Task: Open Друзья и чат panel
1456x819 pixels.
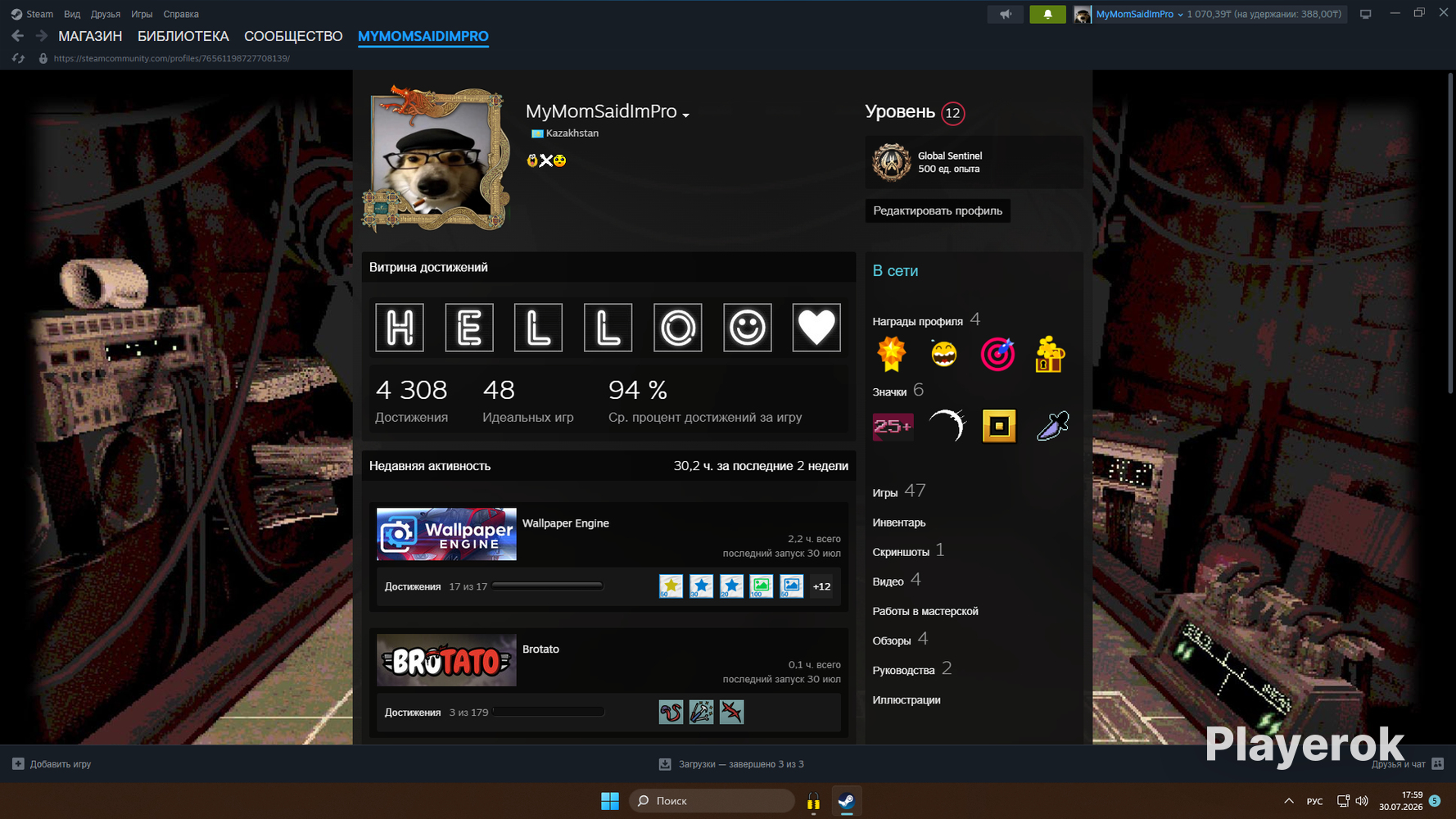Action: click(x=1408, y=764)
